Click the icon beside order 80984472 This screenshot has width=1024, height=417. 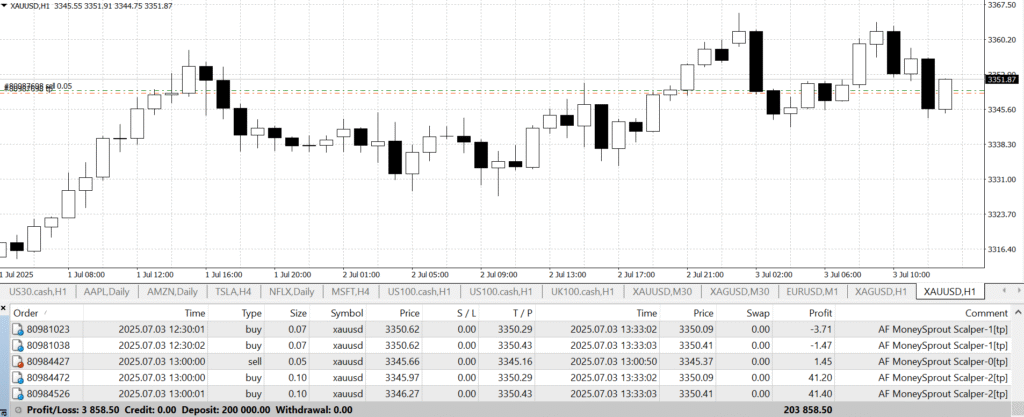pos(19,379)
